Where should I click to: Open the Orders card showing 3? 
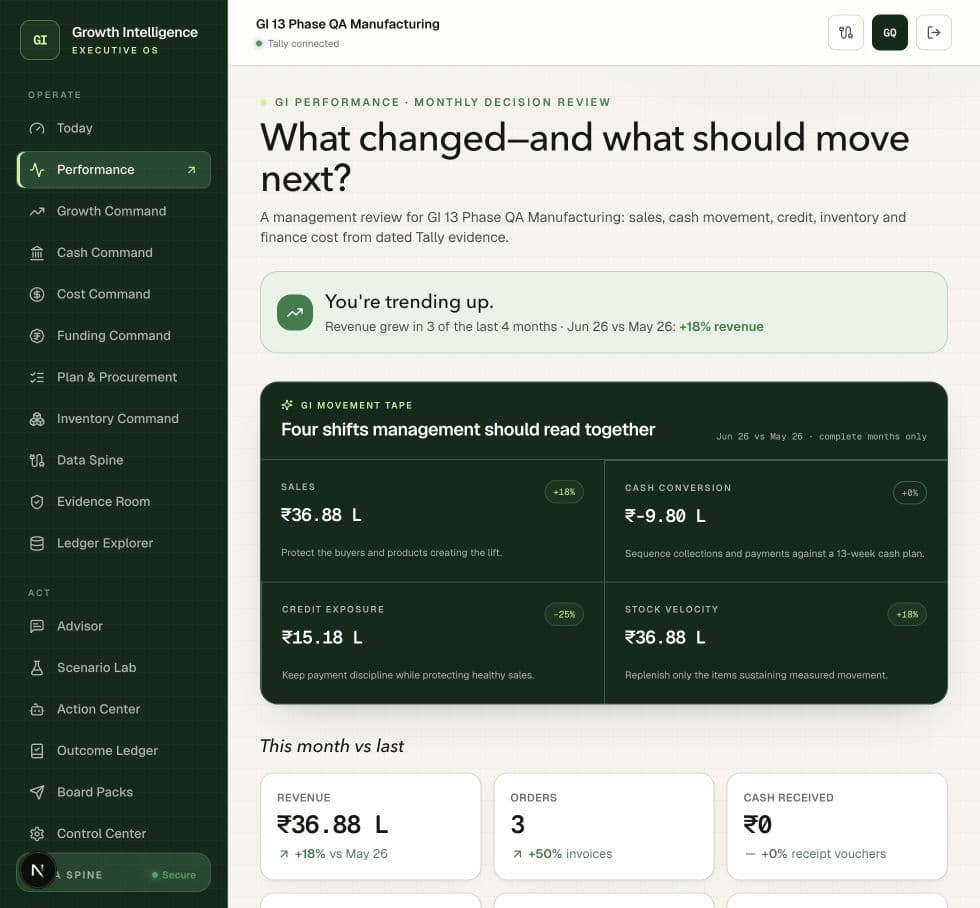pyautogui.click(x=604, y=826)
